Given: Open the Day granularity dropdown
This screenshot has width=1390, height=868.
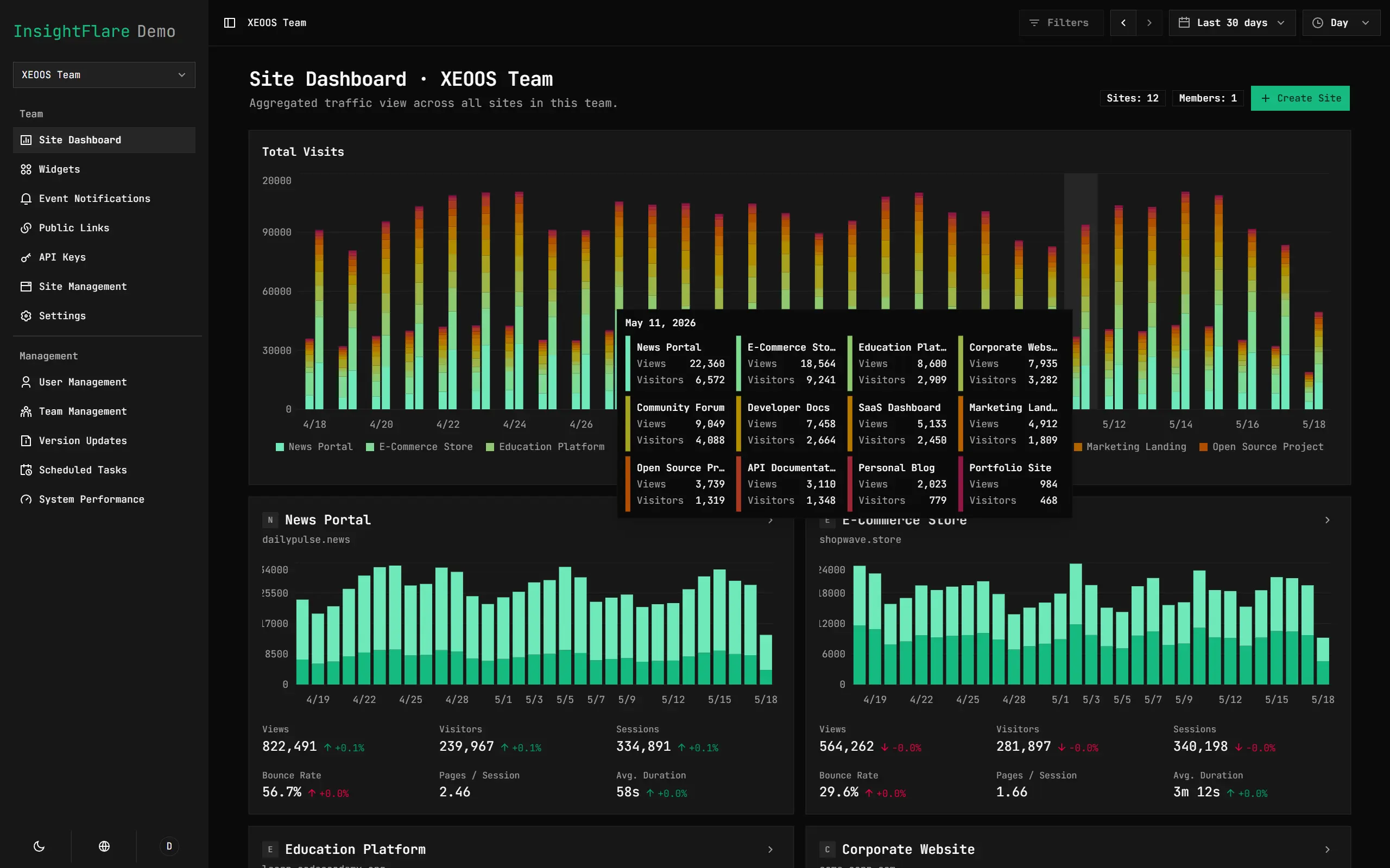Looking at the screenshot, I should pyautogui.click(x=1341, y=22).
